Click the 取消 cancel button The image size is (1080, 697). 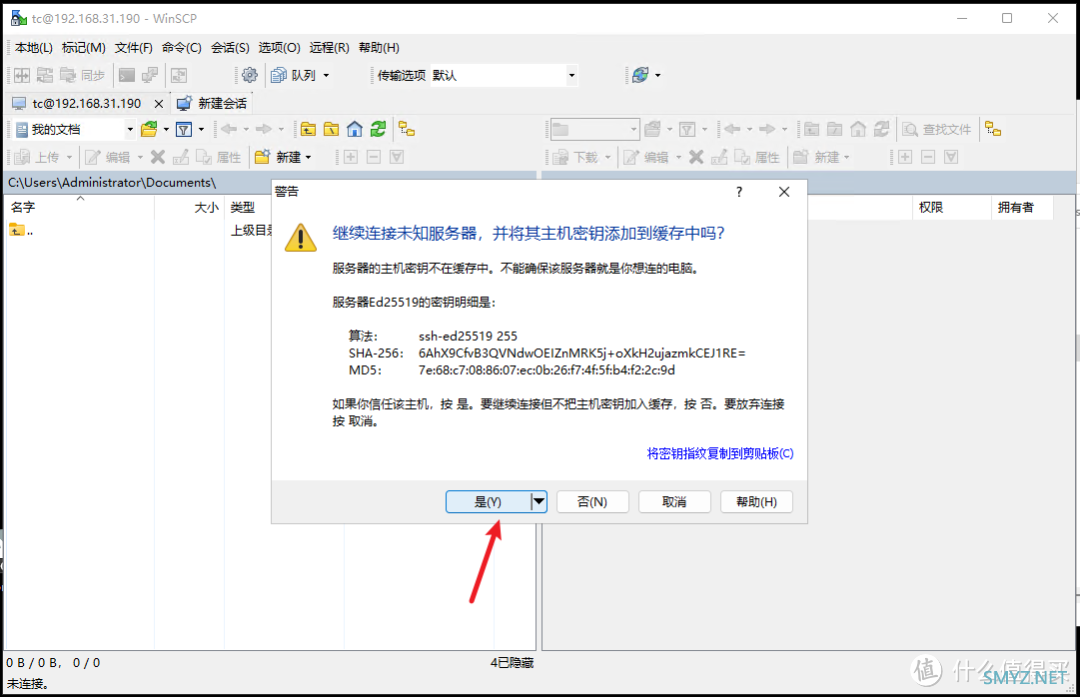674,501
